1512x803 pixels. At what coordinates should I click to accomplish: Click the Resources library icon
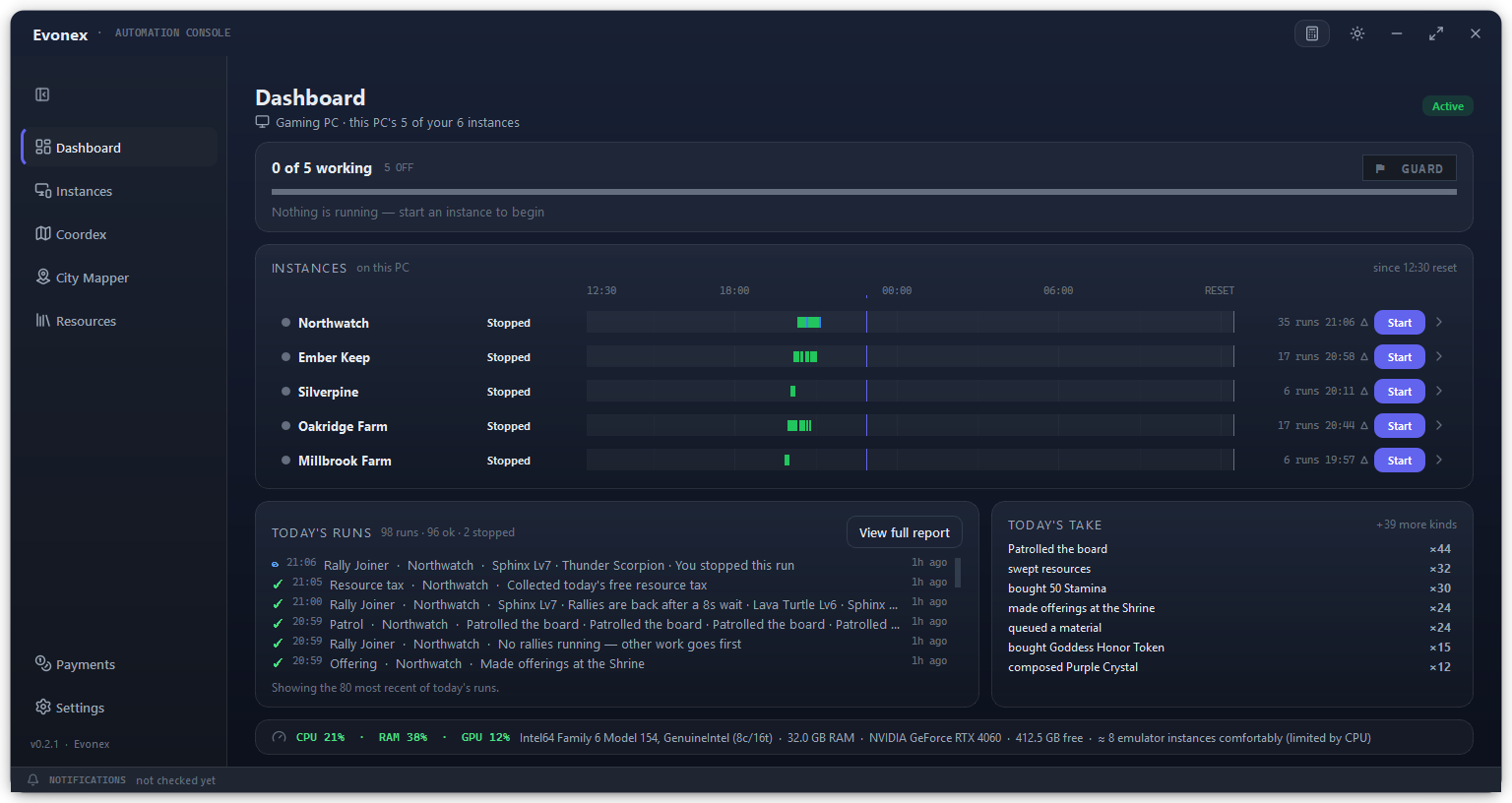click(43, 320)
